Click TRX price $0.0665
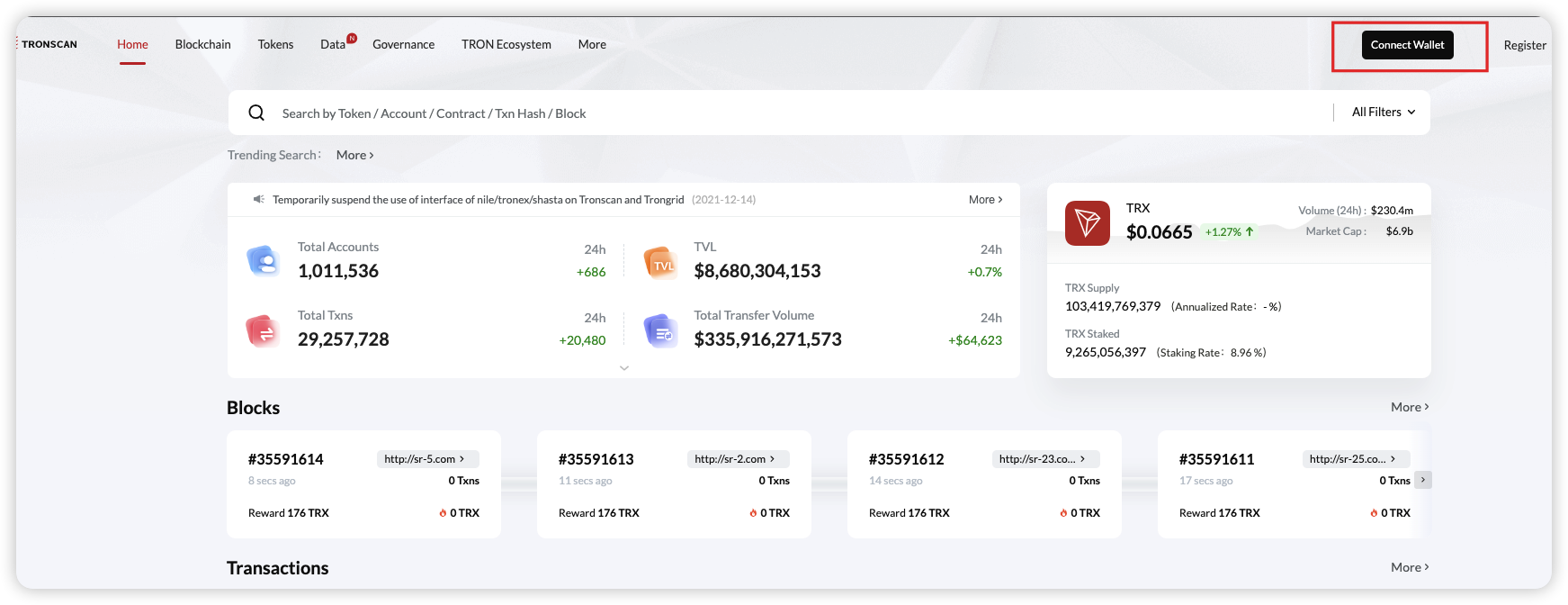The image size is (1568, 605). 1160,232
